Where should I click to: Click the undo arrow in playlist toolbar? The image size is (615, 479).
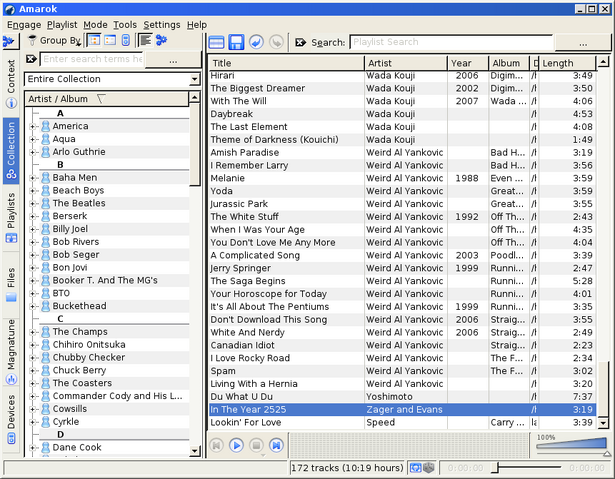(x=256, y=42)
